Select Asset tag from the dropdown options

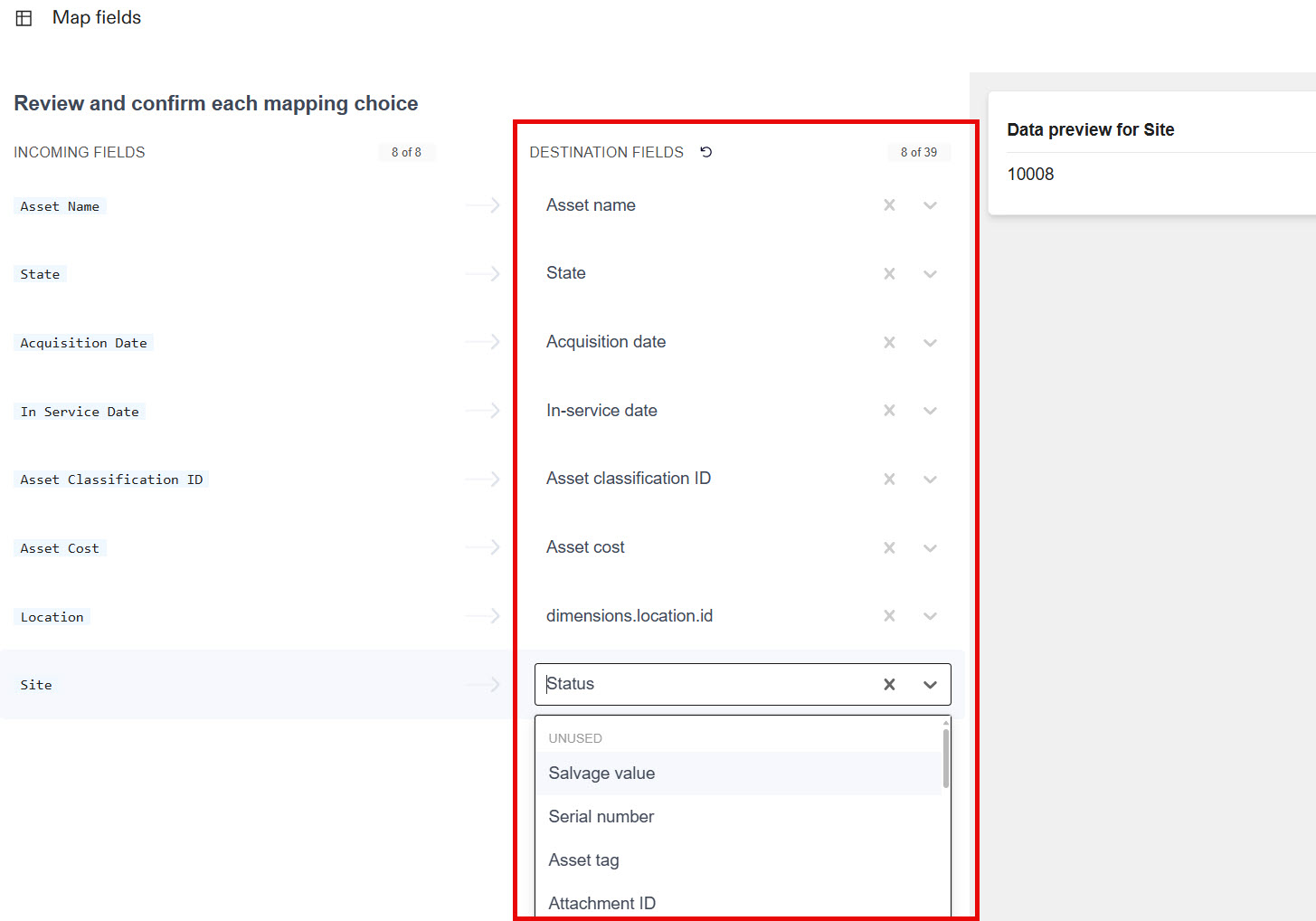(583, 859)
